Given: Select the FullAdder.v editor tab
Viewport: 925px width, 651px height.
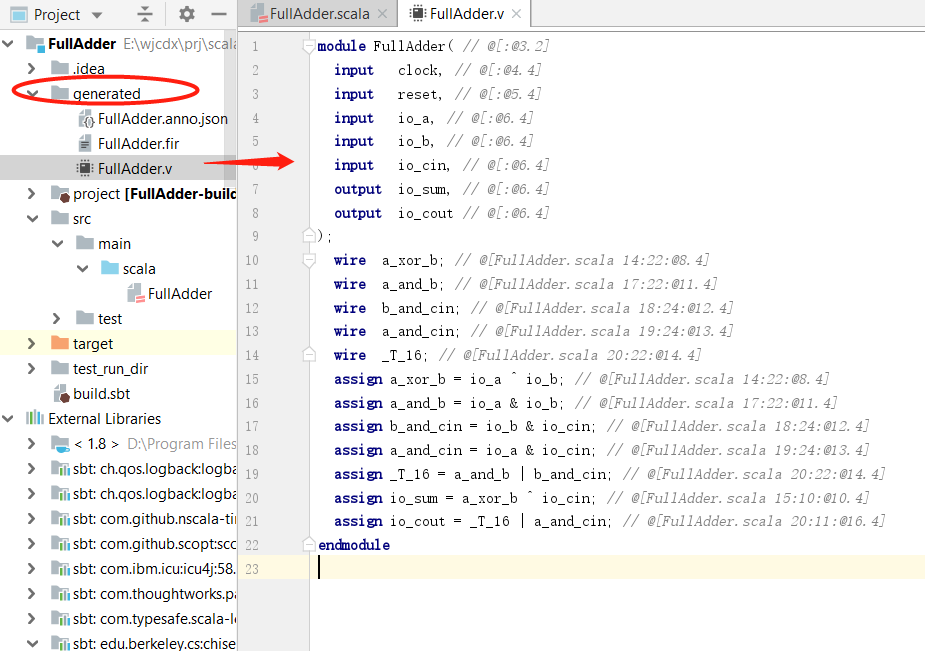Looking at the screenshot, I should coord(464,14).
